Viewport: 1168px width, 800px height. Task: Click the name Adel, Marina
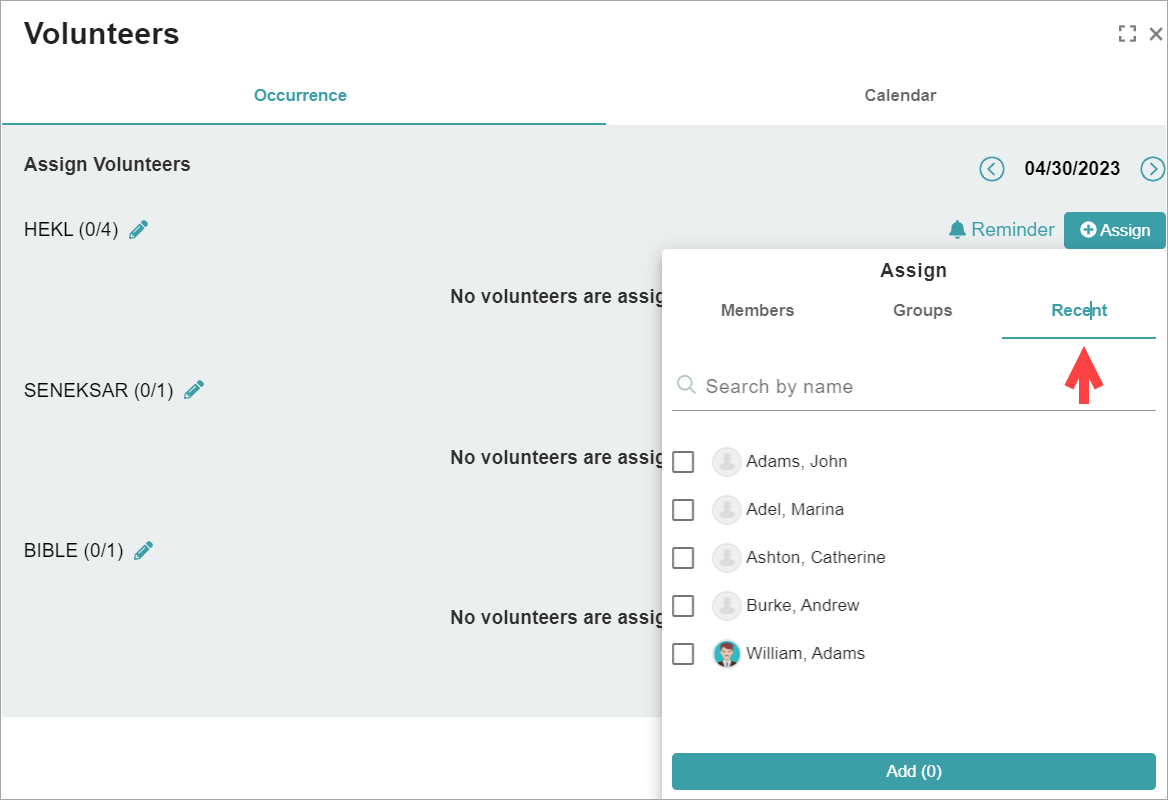(x=795, y=509)
